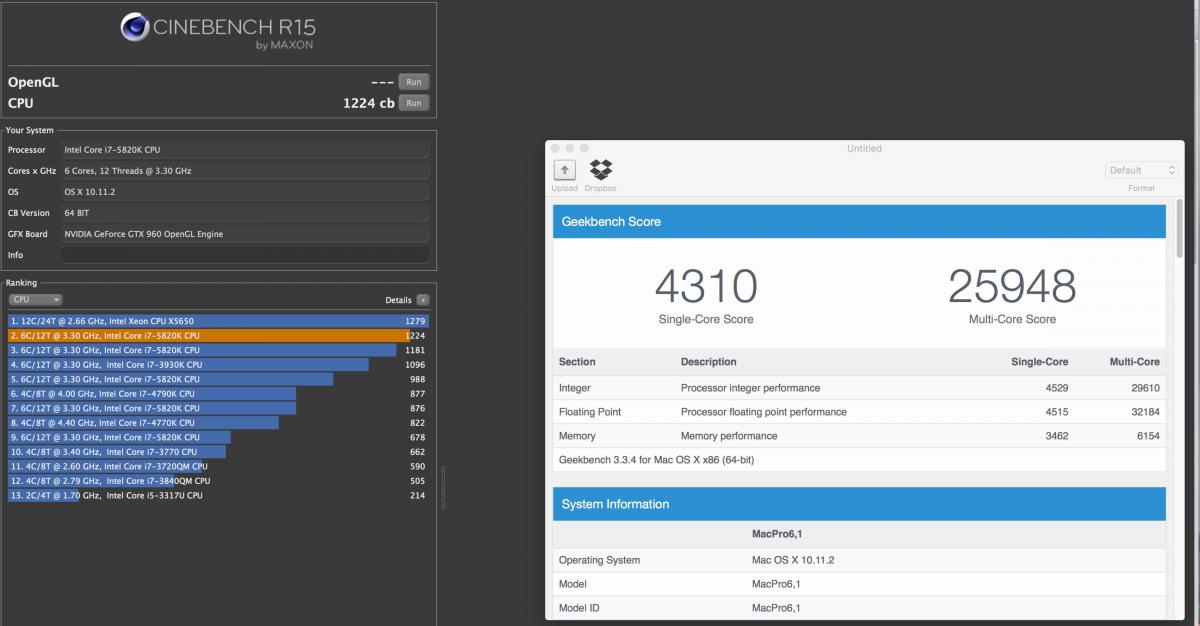The image size is (1200, 626).
Task: Click the Geekbench window green zoom button
Action: [584, 148]
